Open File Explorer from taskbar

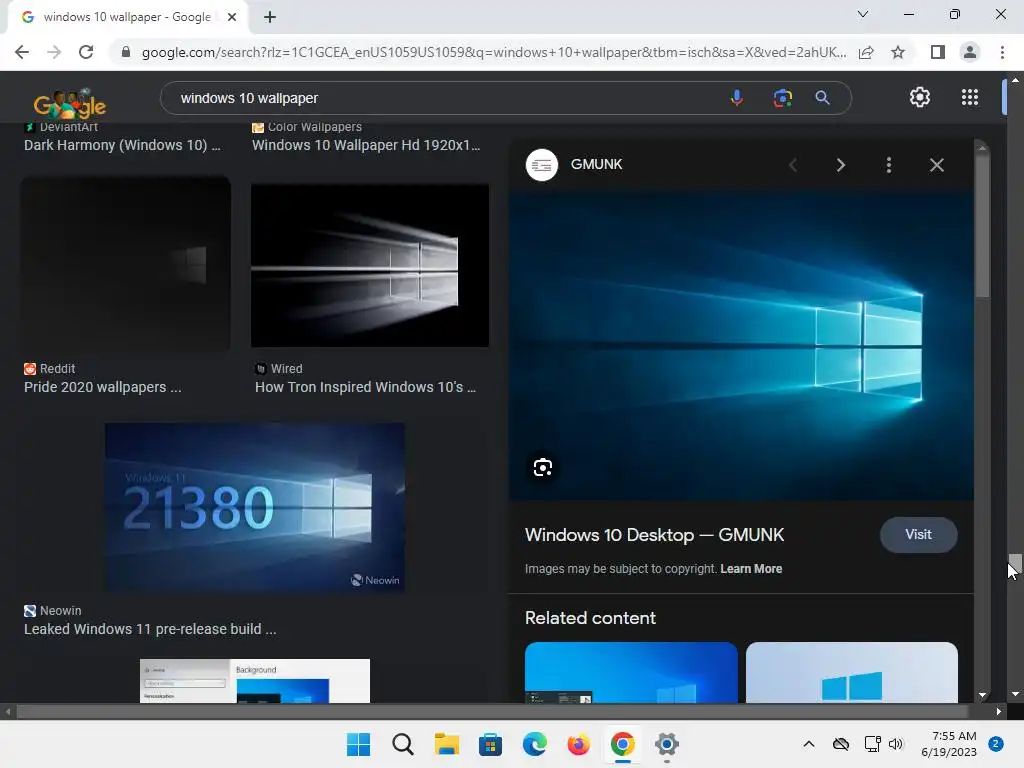(447, 744)
